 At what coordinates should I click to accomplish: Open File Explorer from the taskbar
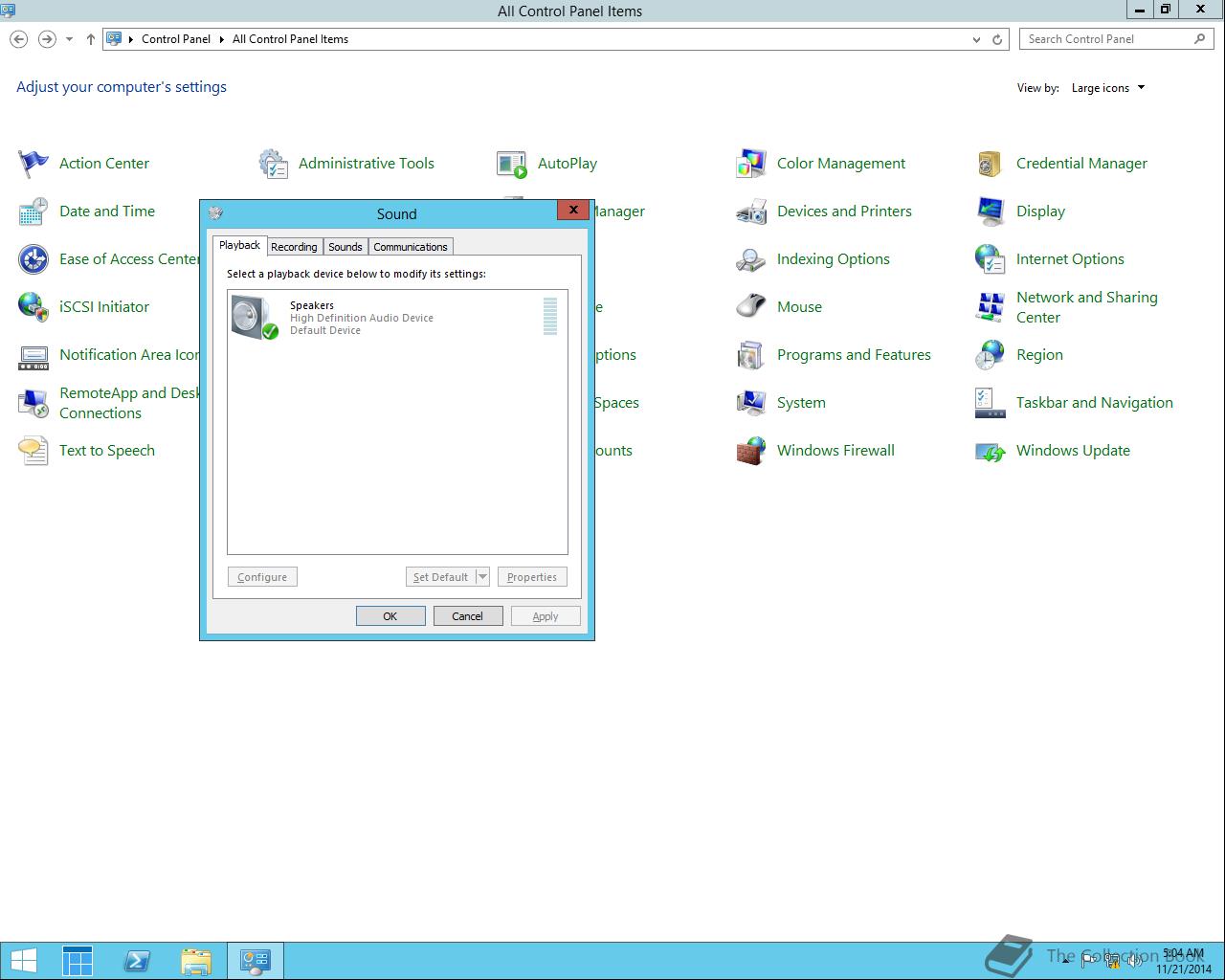point(196,961)
